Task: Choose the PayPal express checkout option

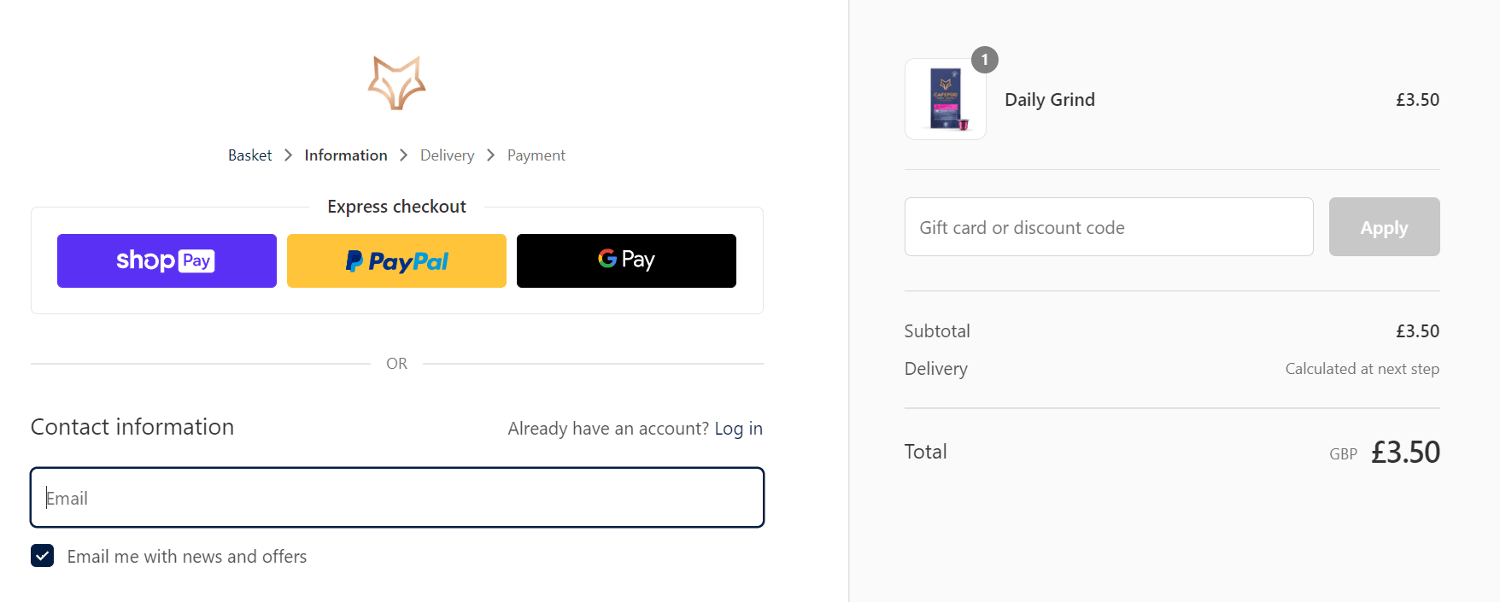Action: coord(396,260)
